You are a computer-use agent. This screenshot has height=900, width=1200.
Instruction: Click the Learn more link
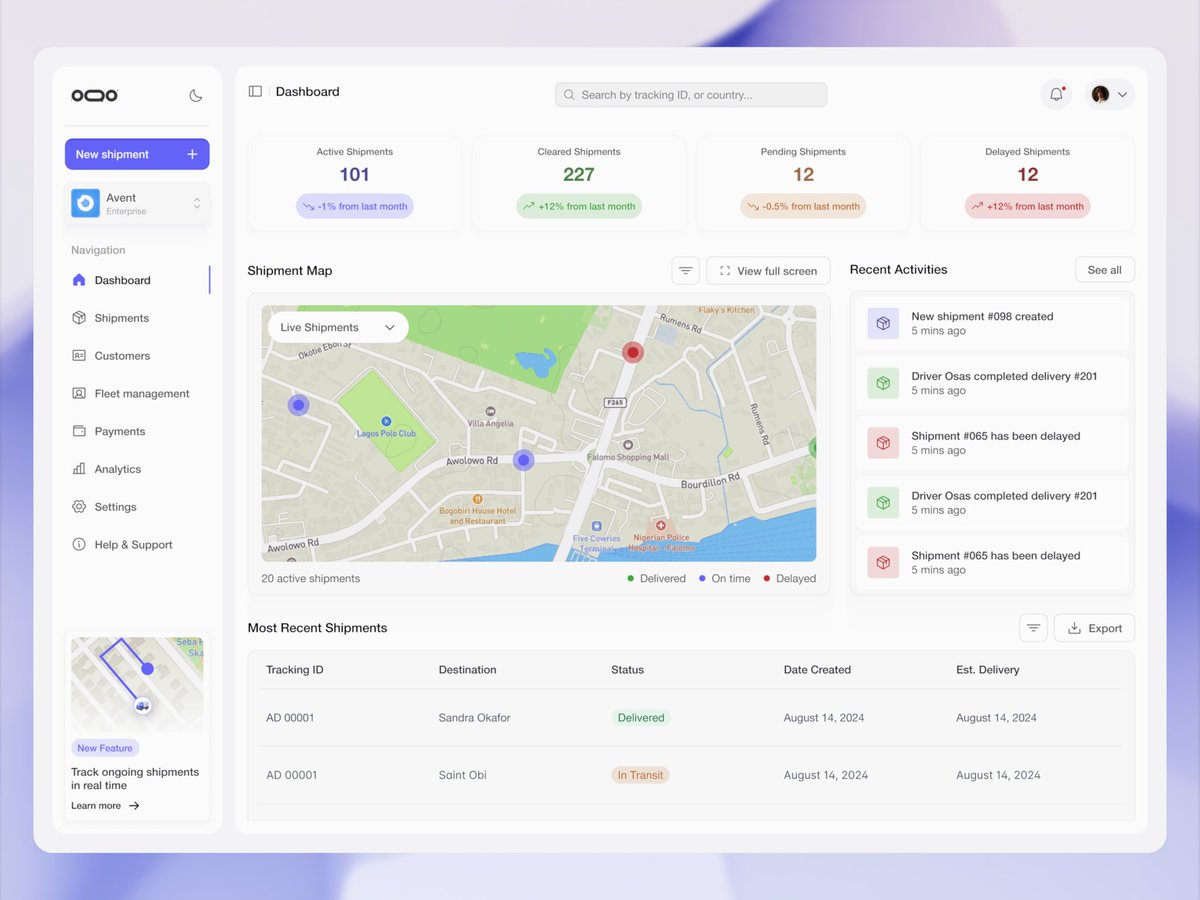pyautogui.click(x=105, y=806)
